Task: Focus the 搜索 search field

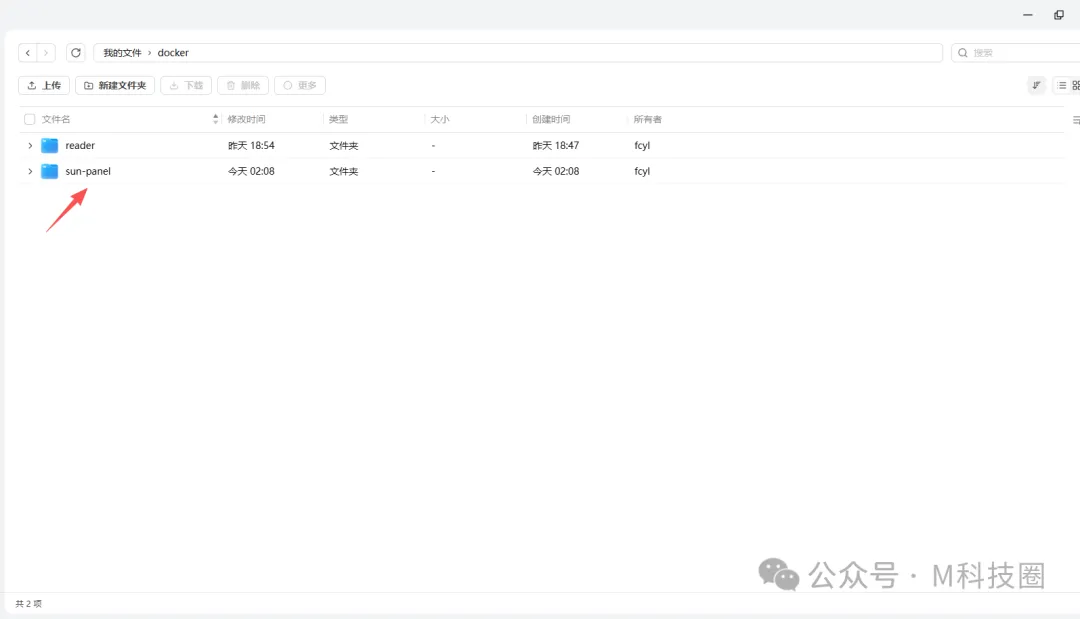Action: (x=1016, y=52)
